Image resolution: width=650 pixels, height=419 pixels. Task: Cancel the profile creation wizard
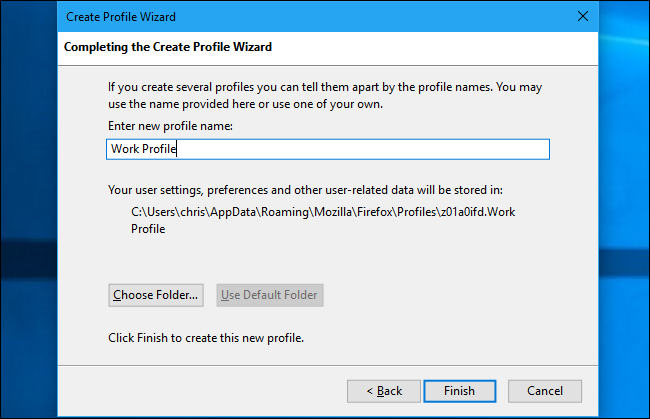click(x=544, y=390)
